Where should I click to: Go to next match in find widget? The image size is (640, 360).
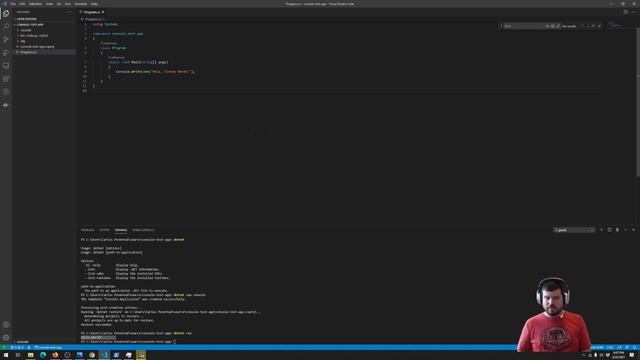point(588,26)
